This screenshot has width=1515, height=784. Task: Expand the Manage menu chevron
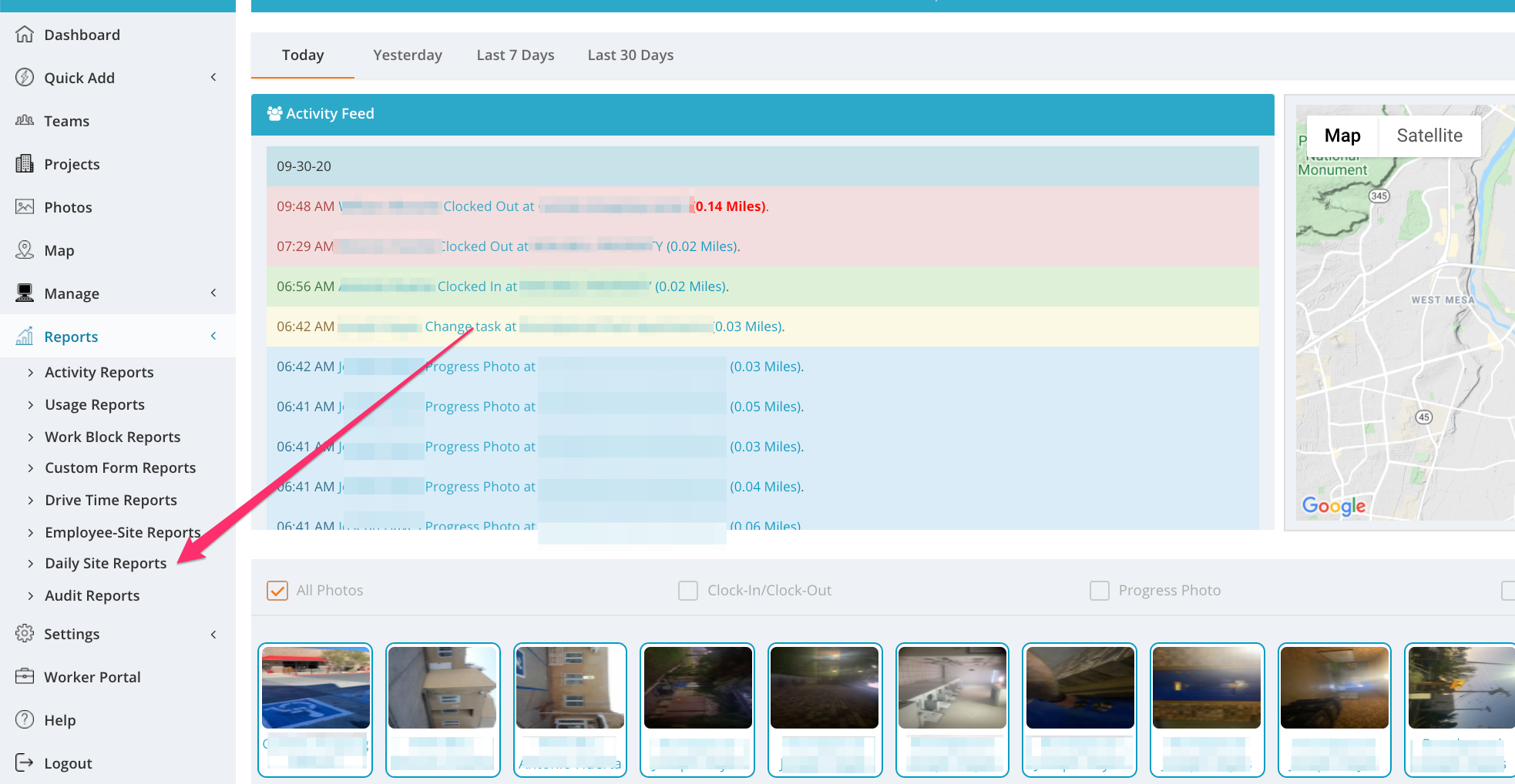click(x=213, y=293)
